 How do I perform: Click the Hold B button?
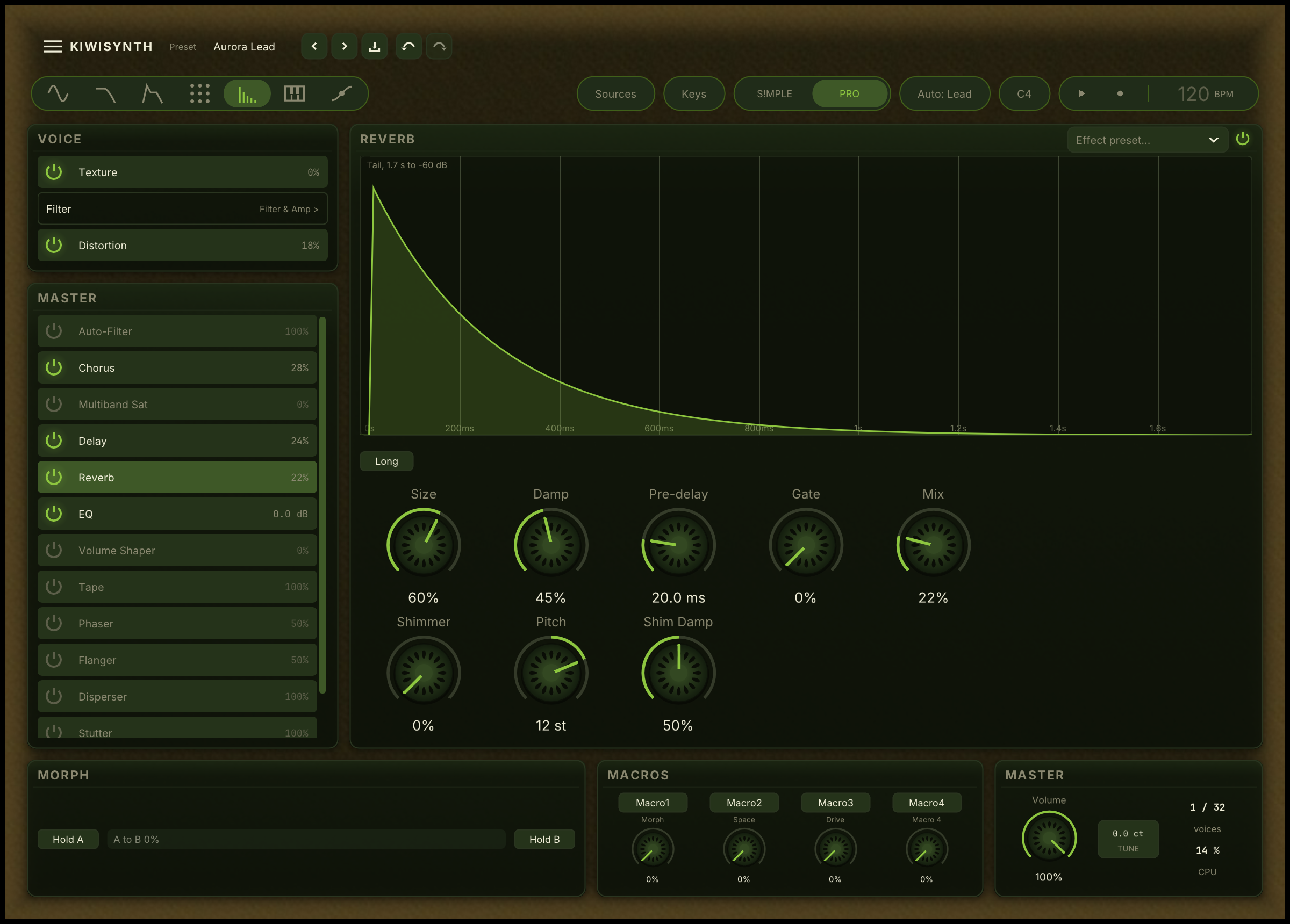(x=544, y=839)
